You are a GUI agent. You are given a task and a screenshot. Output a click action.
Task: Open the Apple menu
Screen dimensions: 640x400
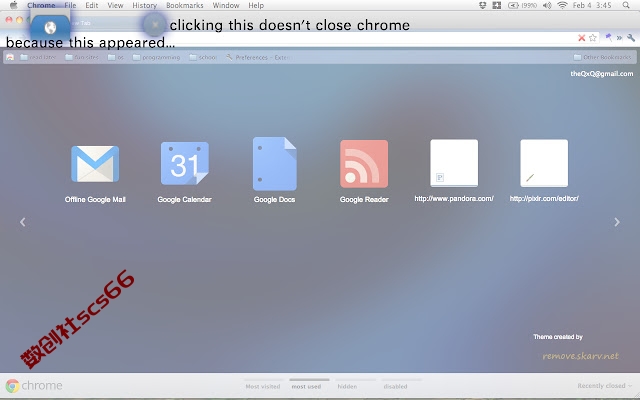click(x=13, y=5)
